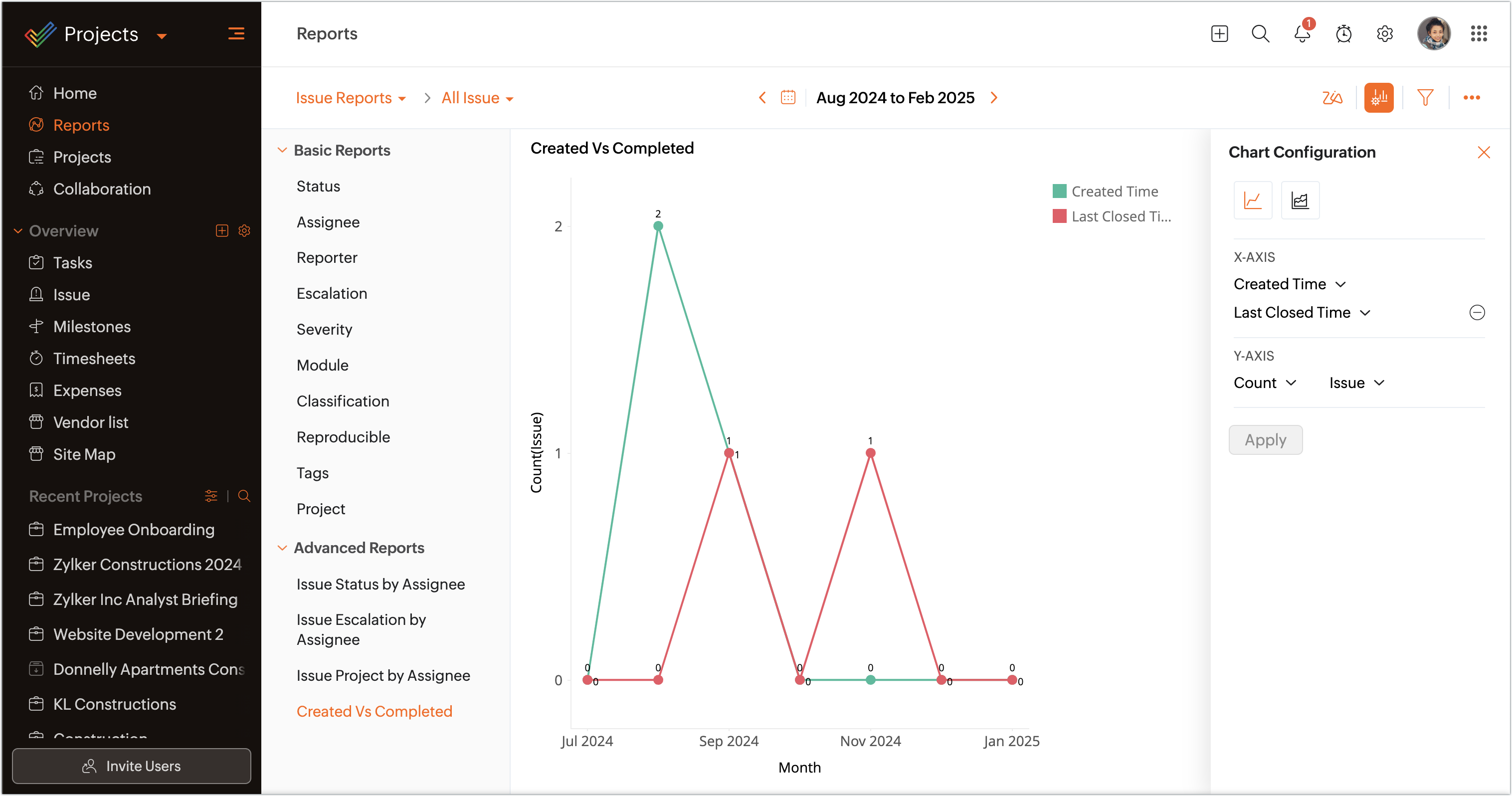1512x796 pixels.
Task: Expand the All Issue dropdown
Action: [x=477, y=98]
